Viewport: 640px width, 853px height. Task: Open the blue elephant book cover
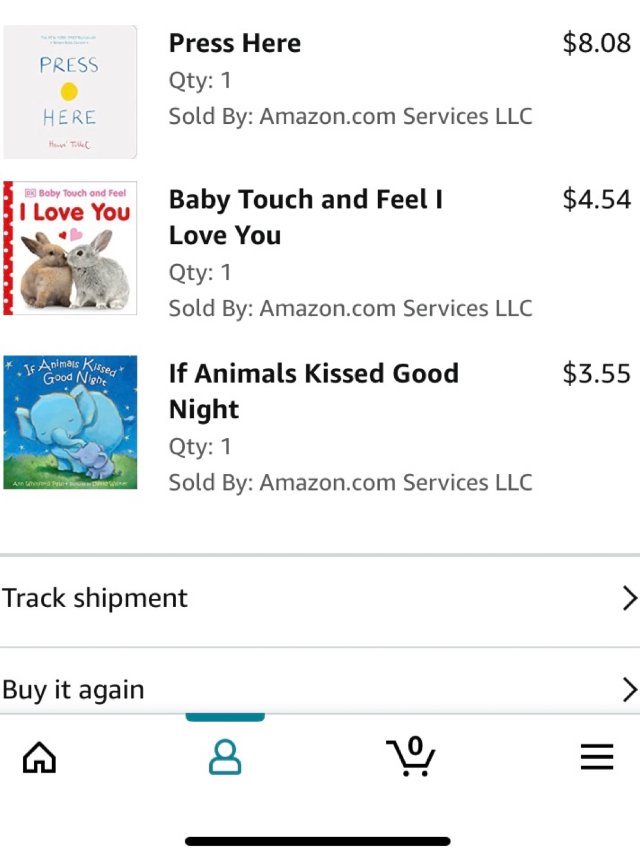70,422
